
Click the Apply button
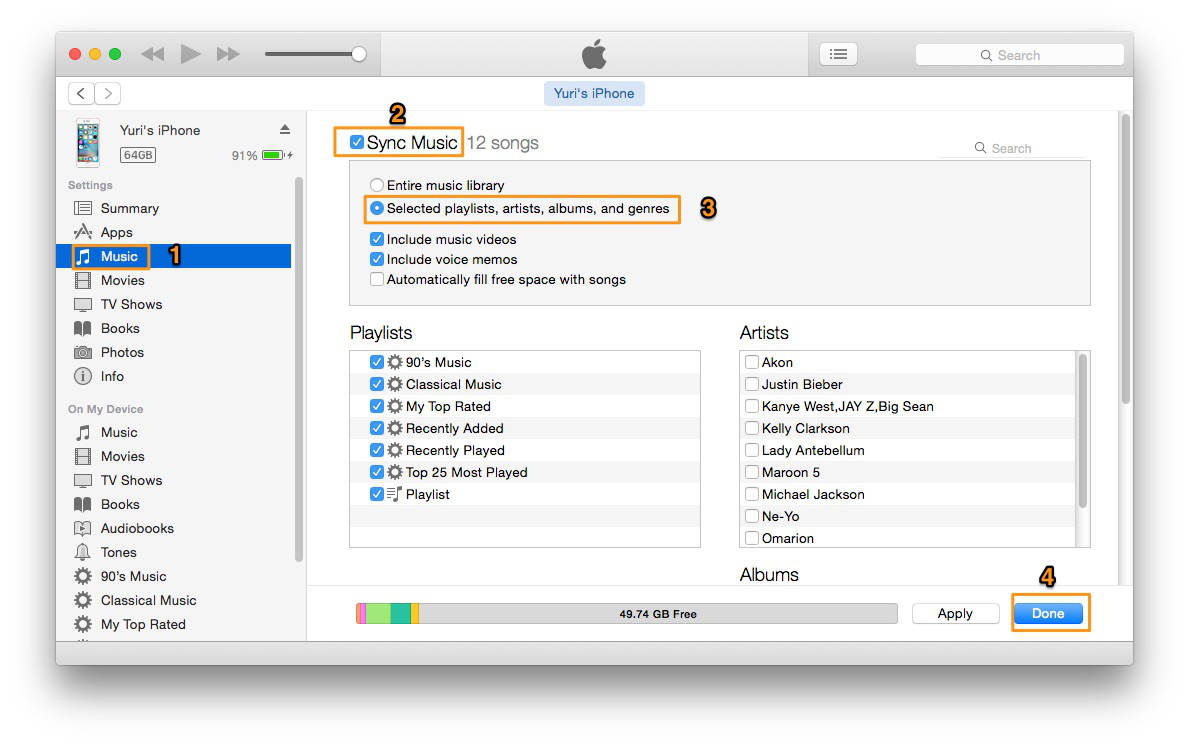tap(955, 613)
